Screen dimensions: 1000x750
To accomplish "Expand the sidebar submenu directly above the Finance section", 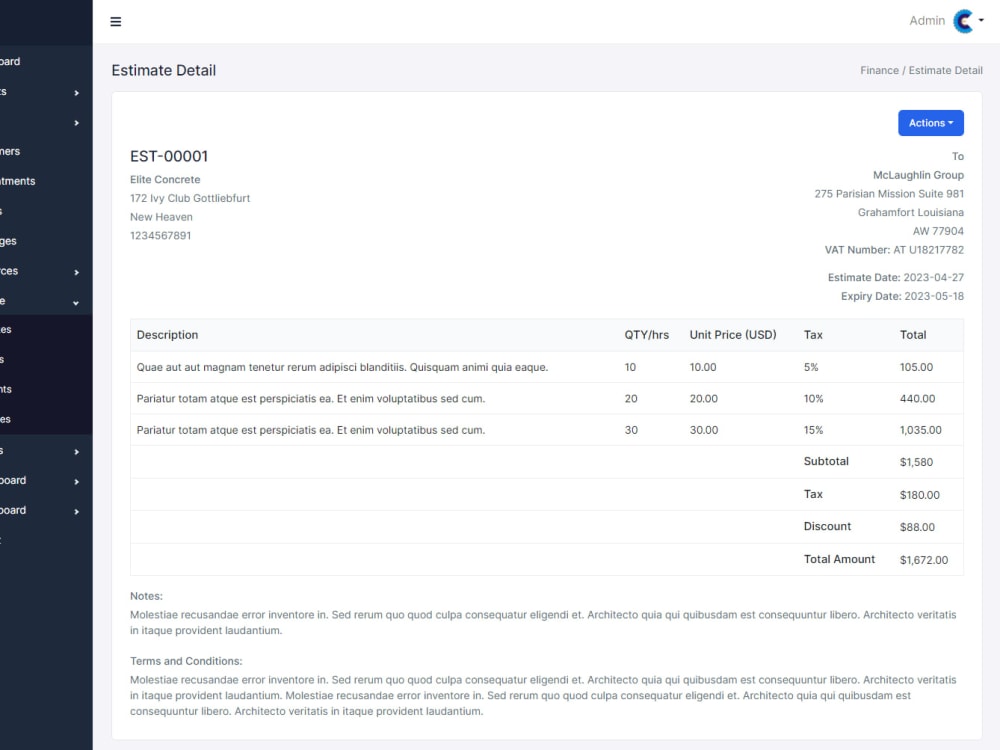I will coord(40,271).
